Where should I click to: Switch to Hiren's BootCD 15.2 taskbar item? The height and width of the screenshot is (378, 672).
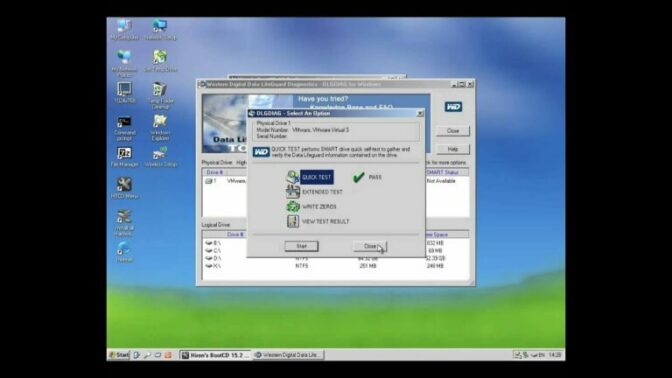(x=215, y=355)
